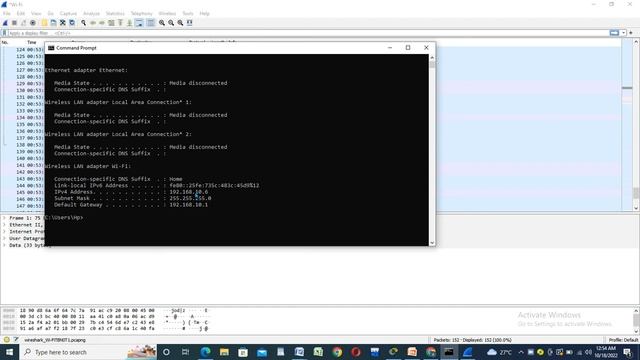Click the Wireshark packet list scrollbar down arrow
Screen dimensions: 640x360
pos(636,209)
